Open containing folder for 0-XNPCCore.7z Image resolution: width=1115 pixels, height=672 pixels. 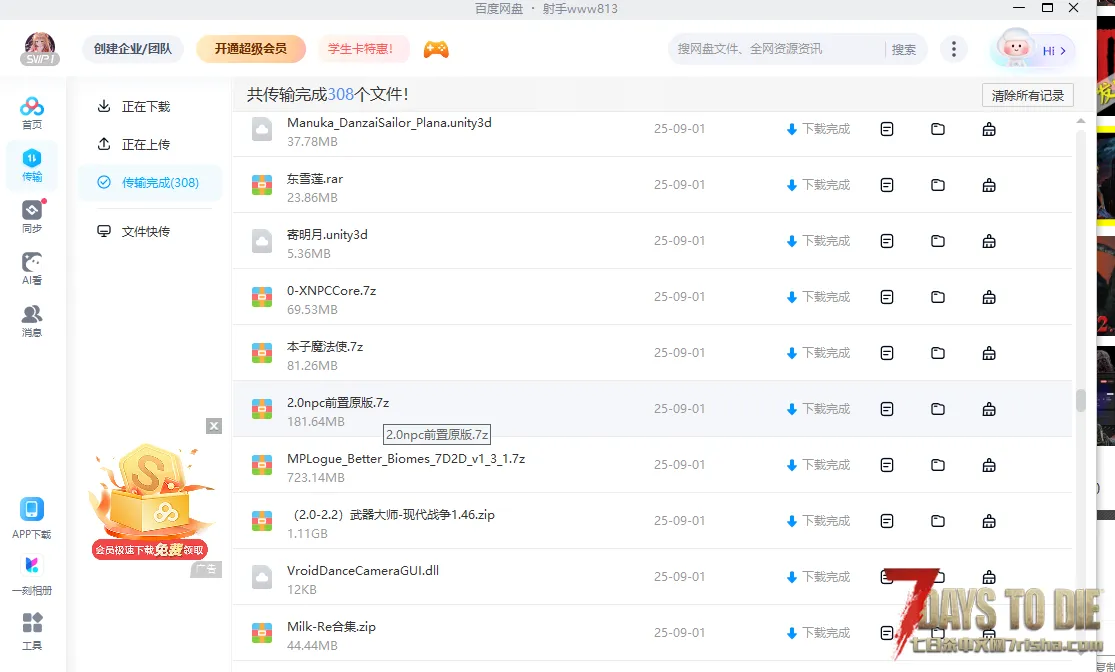(938, 297)
